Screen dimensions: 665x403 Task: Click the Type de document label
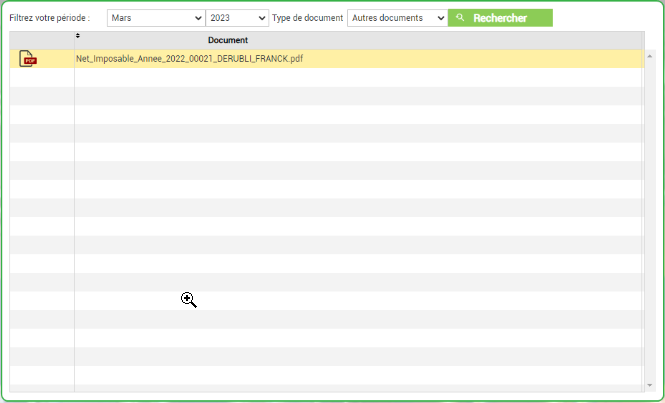coord(307,18)
